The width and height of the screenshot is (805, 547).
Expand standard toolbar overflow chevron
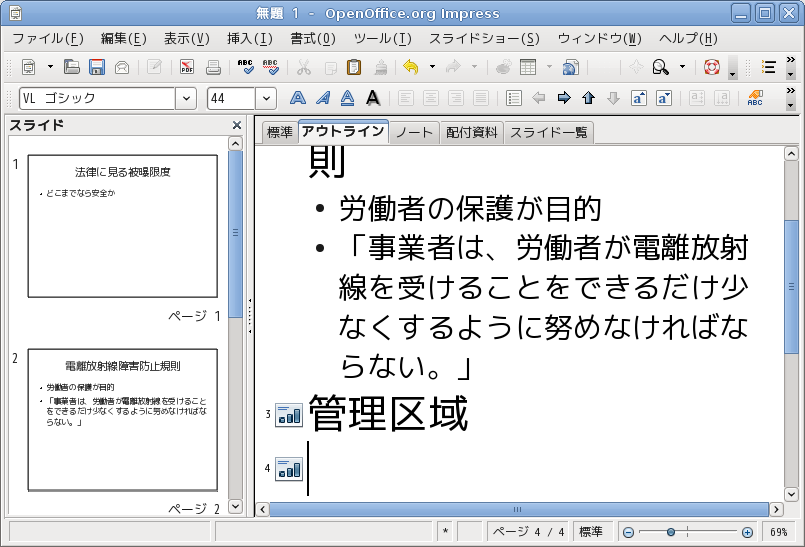pos(791,60)
